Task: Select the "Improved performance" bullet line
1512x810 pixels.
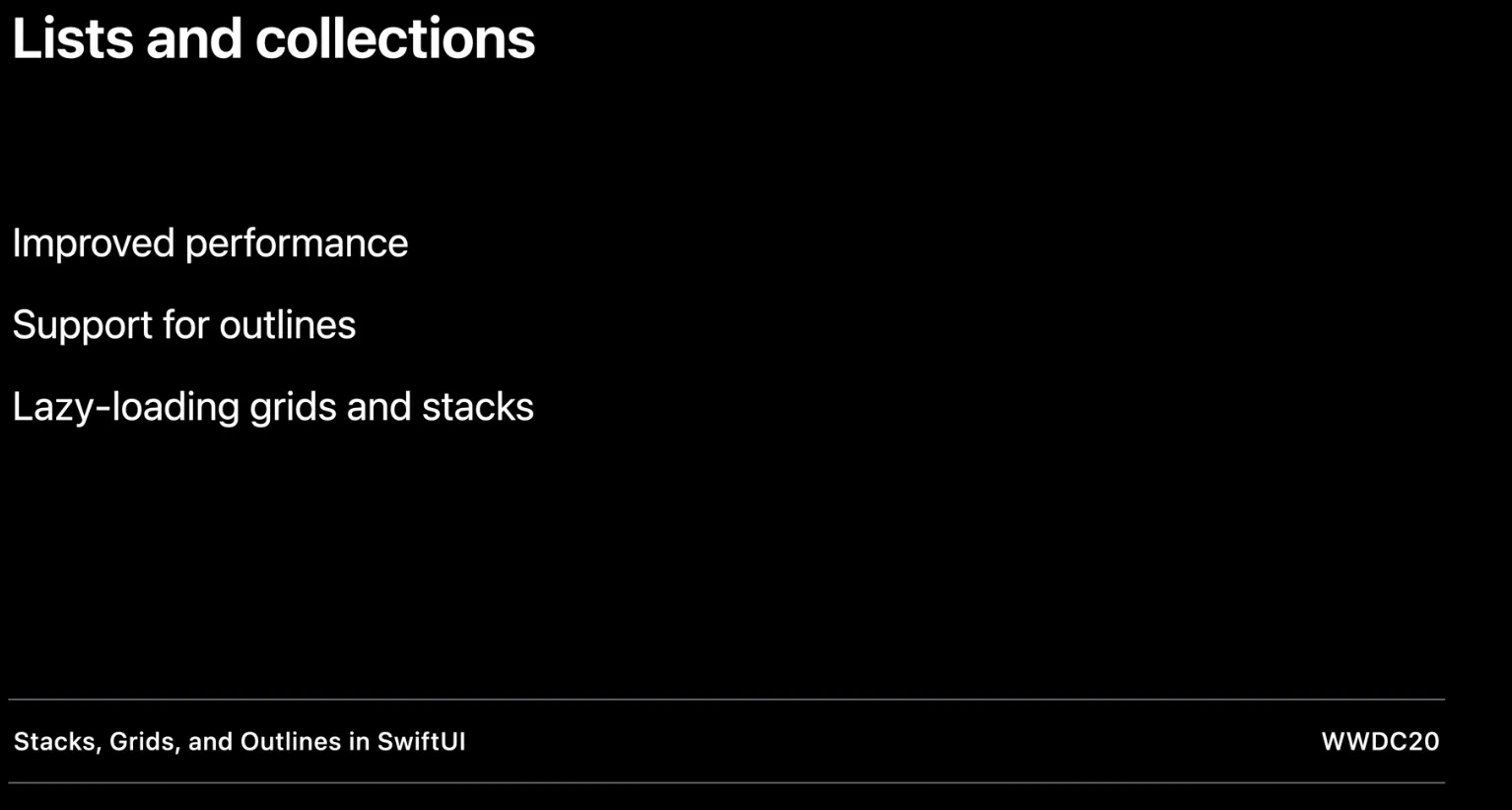Action: click(210, 243)
